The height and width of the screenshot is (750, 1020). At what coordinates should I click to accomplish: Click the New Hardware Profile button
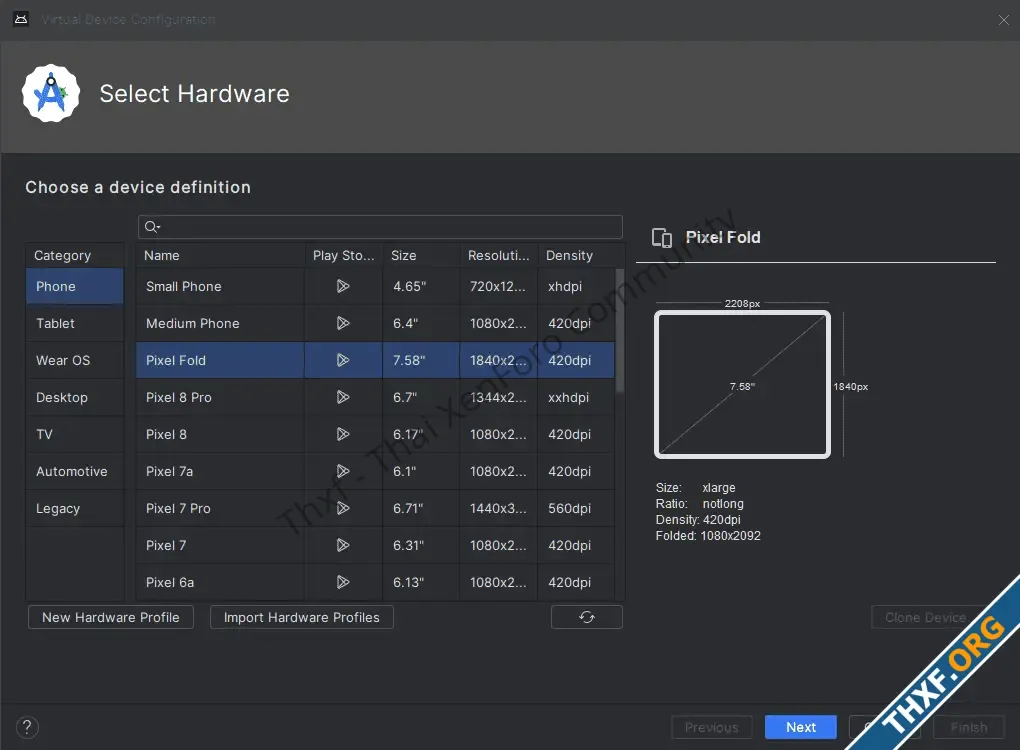point(111,617)
